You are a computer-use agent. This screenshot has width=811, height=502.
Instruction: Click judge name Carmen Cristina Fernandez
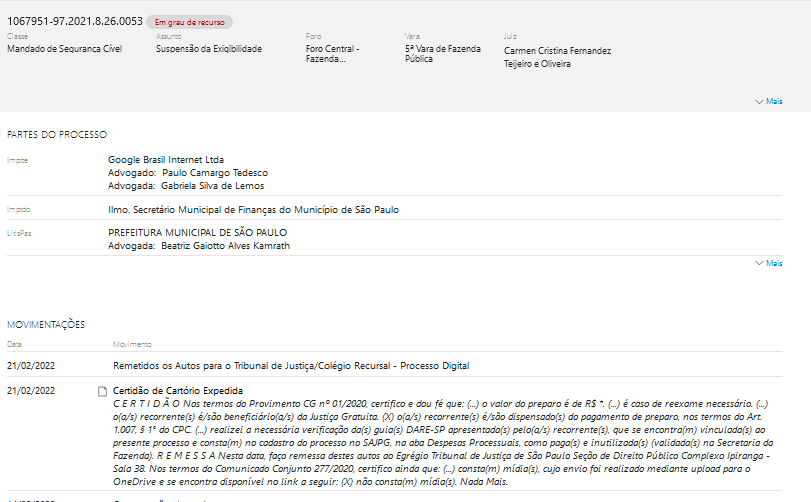point(557,51)
